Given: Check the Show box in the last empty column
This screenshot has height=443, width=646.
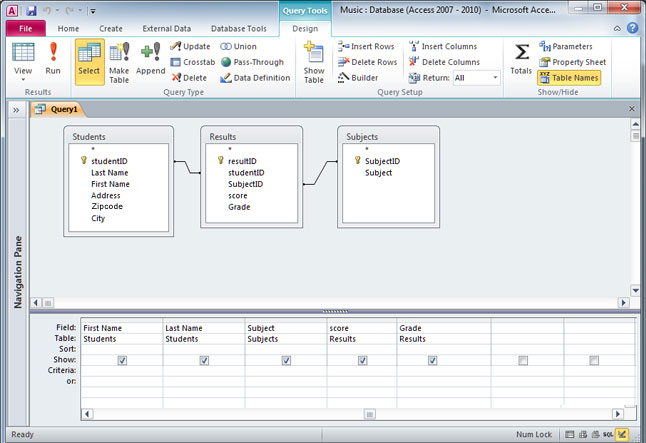Looking at the screenshot, I should coord(594,361).
